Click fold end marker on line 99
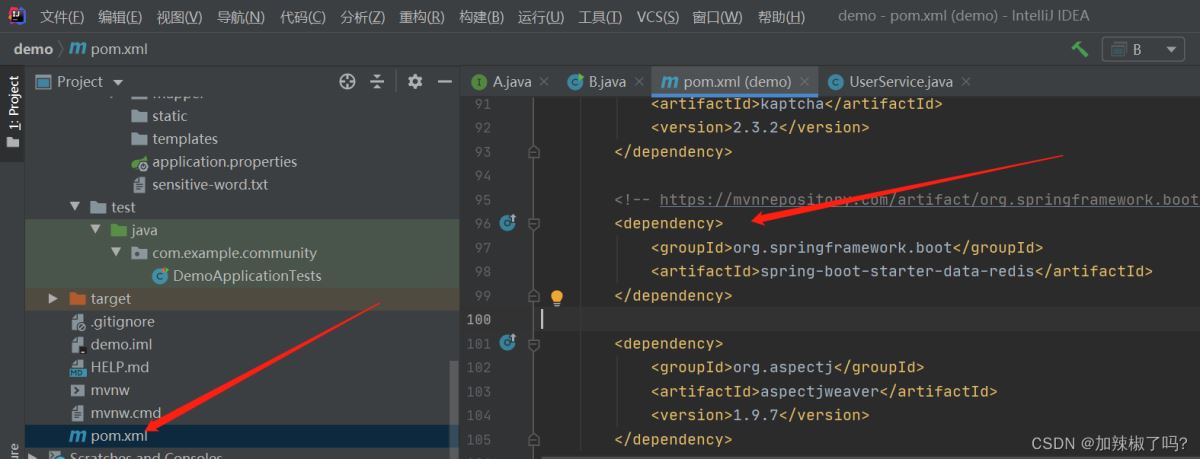 coord(534,296)
